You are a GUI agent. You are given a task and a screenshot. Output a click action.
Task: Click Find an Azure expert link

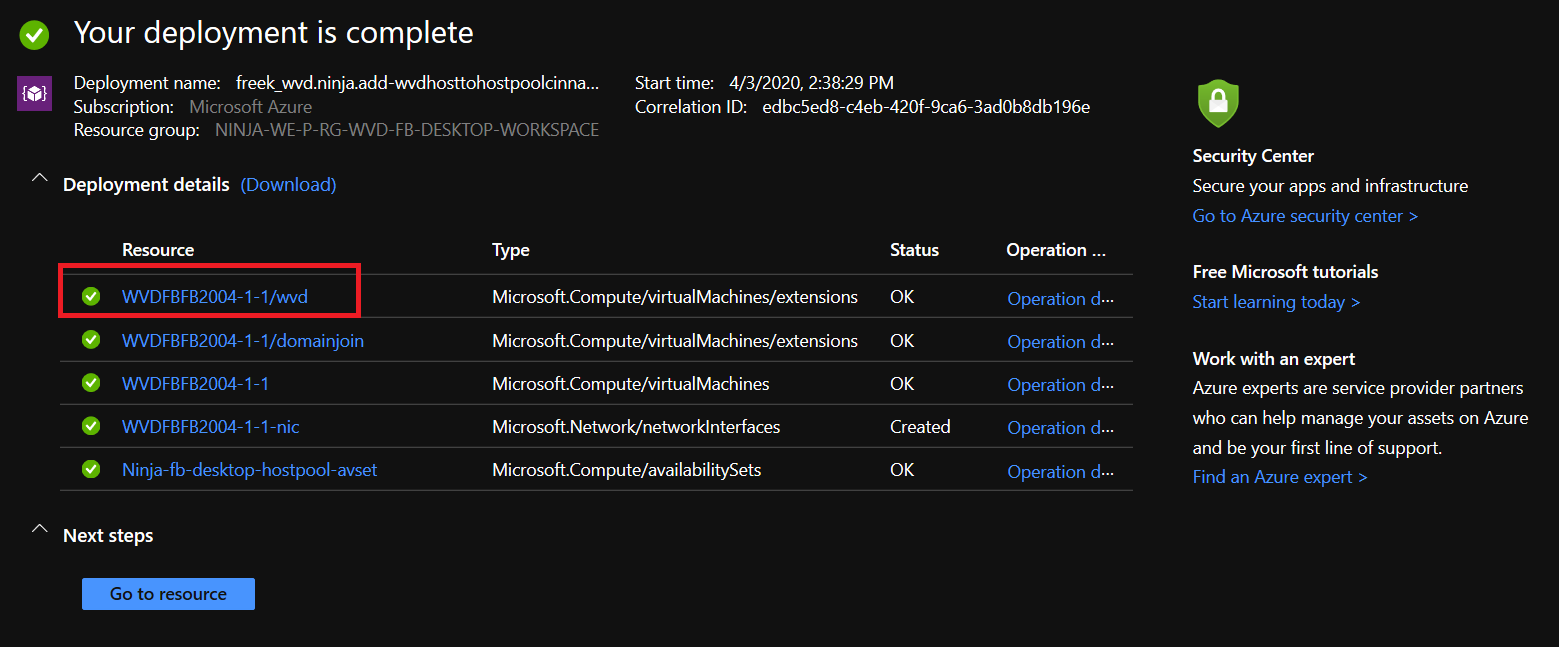click(1279, 477)
